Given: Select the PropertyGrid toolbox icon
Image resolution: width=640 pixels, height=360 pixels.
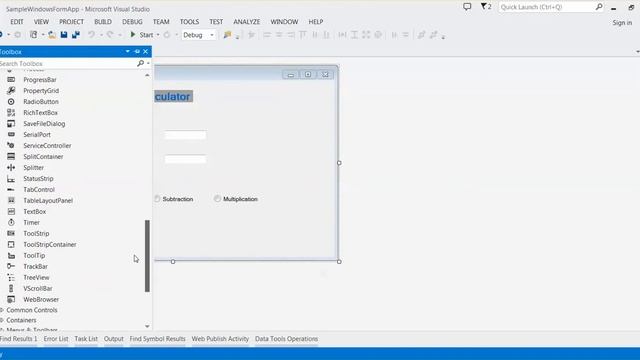Looking at the screenshot, I should coord(11,91).
